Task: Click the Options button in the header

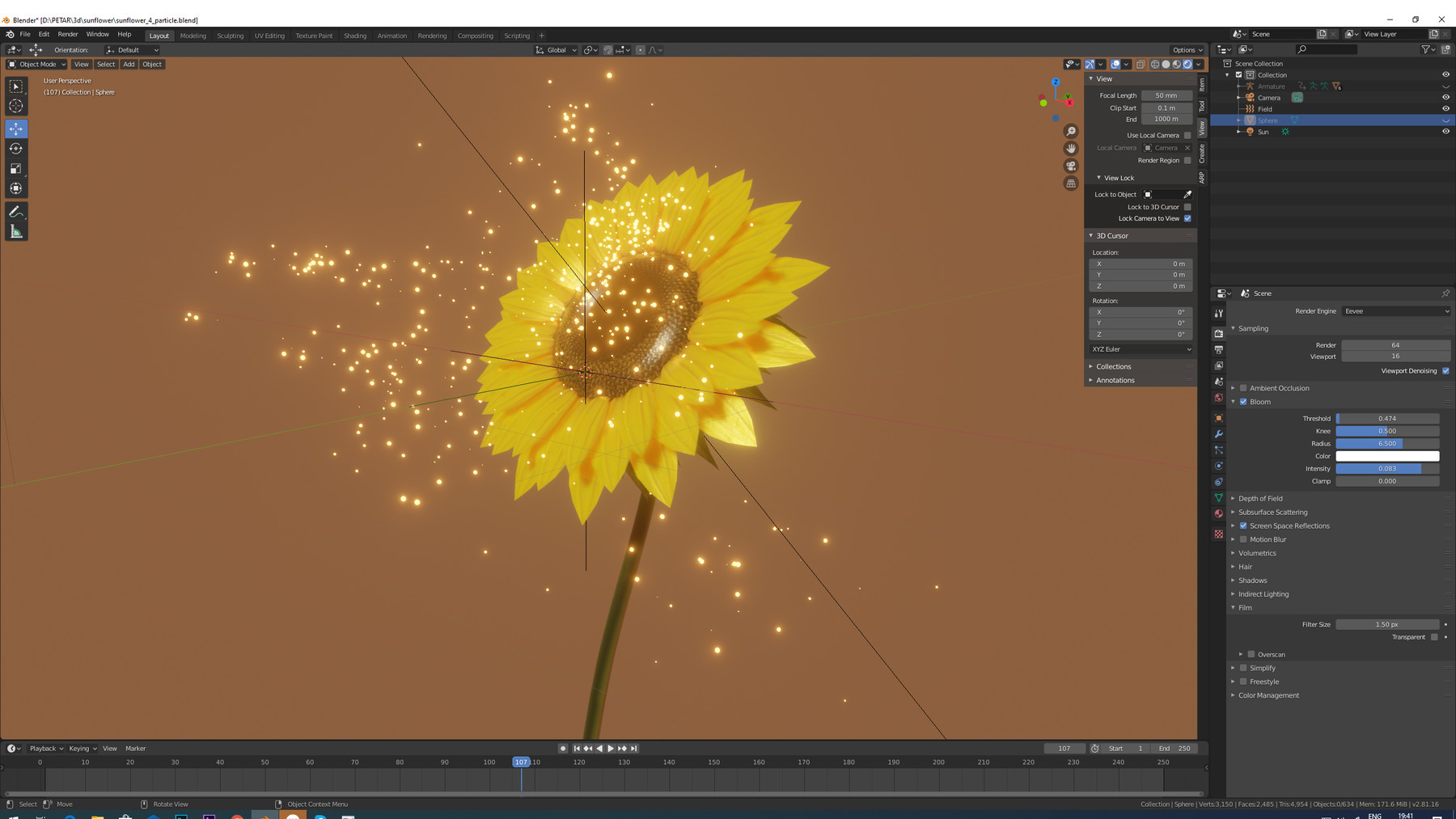Action: (1184, 49)
